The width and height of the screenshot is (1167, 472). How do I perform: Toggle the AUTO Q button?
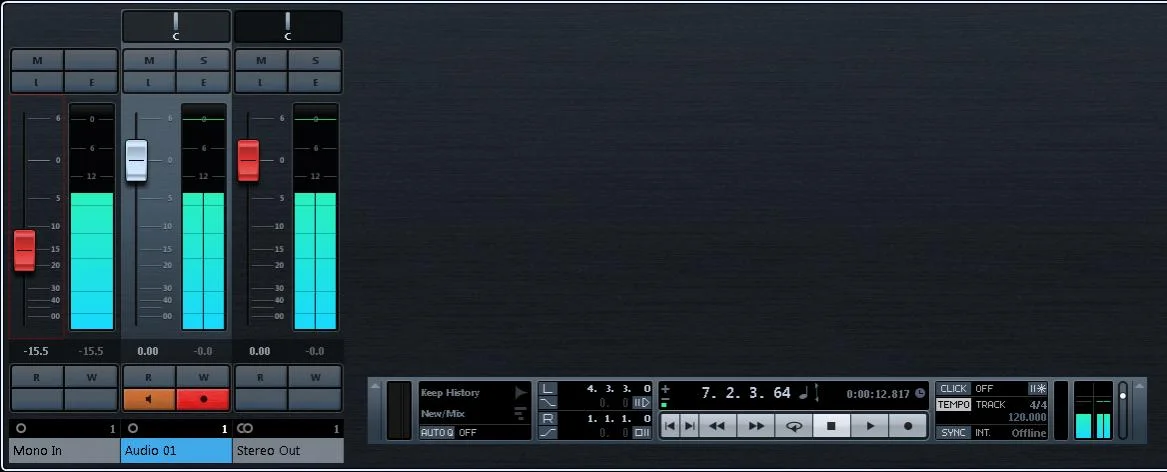437,433
